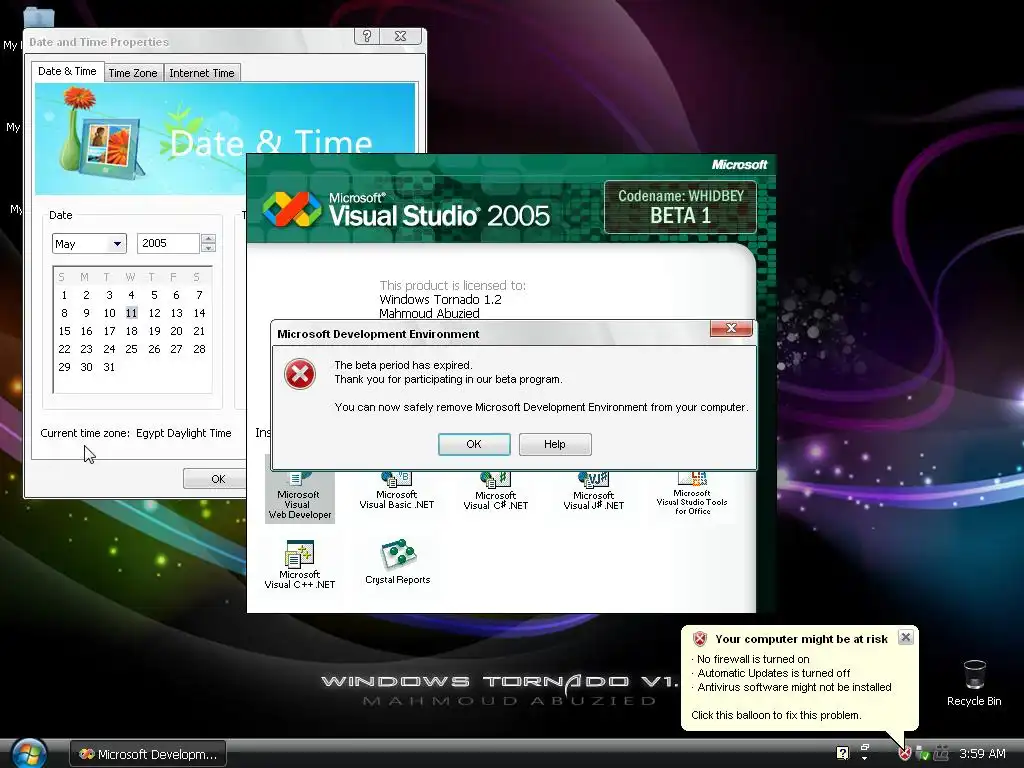Open language bar options down arrow
The height and width of the screenshot is (768, 1024).
coord(865,758)
